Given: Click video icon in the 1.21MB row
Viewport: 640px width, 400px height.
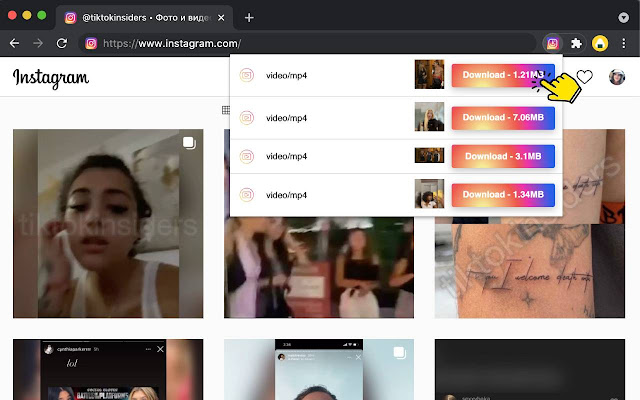Looking at the screenshot, I should pyautogui.click(x=247, y=75).
